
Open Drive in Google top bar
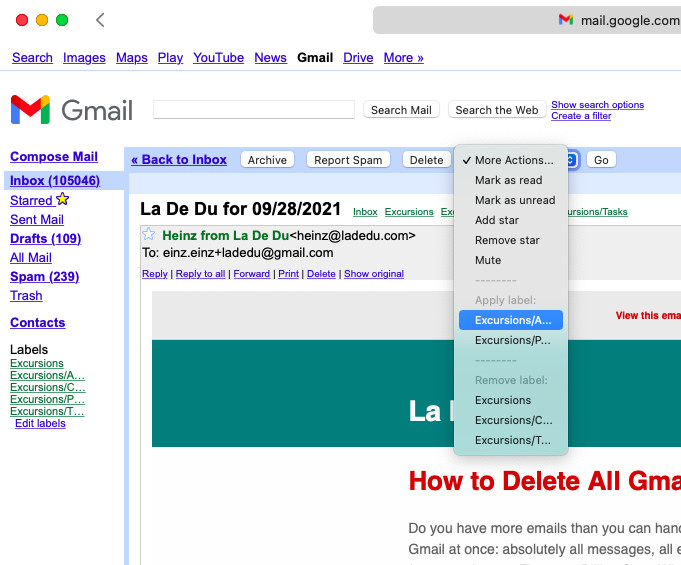coord(358,57)
